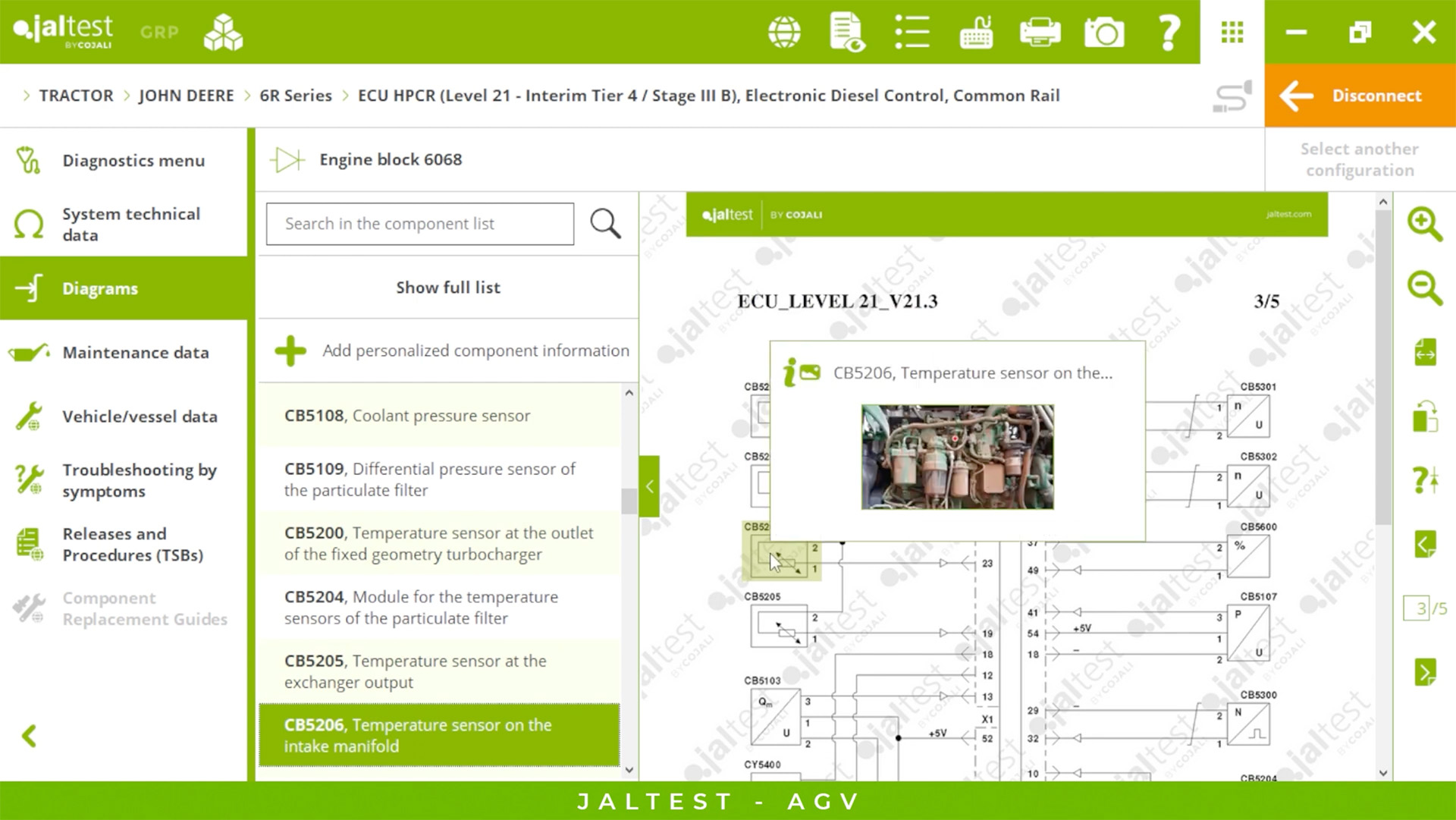The image size is (1456, 820).
Task: Click the camera screenshot icon
Action: (x=1103, y=33)
